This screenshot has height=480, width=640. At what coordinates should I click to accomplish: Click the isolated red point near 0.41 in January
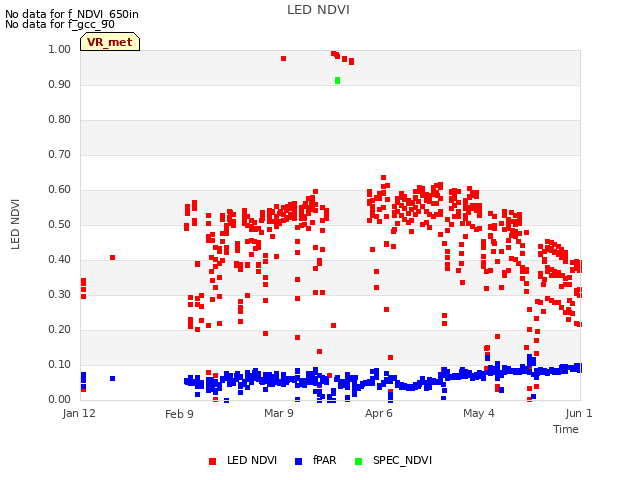click(x=112, y=258)
